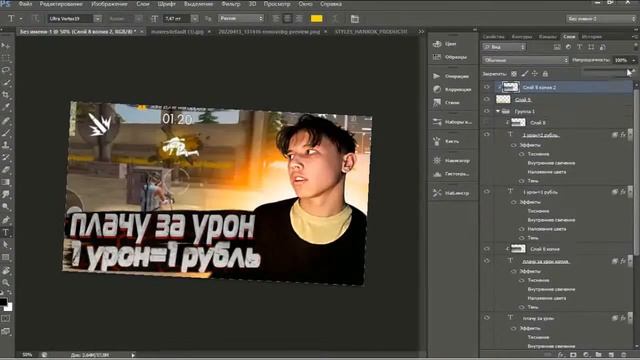Click center text alignment icon
This screenshot has width=640, height=360.
(x=287, y=19)
